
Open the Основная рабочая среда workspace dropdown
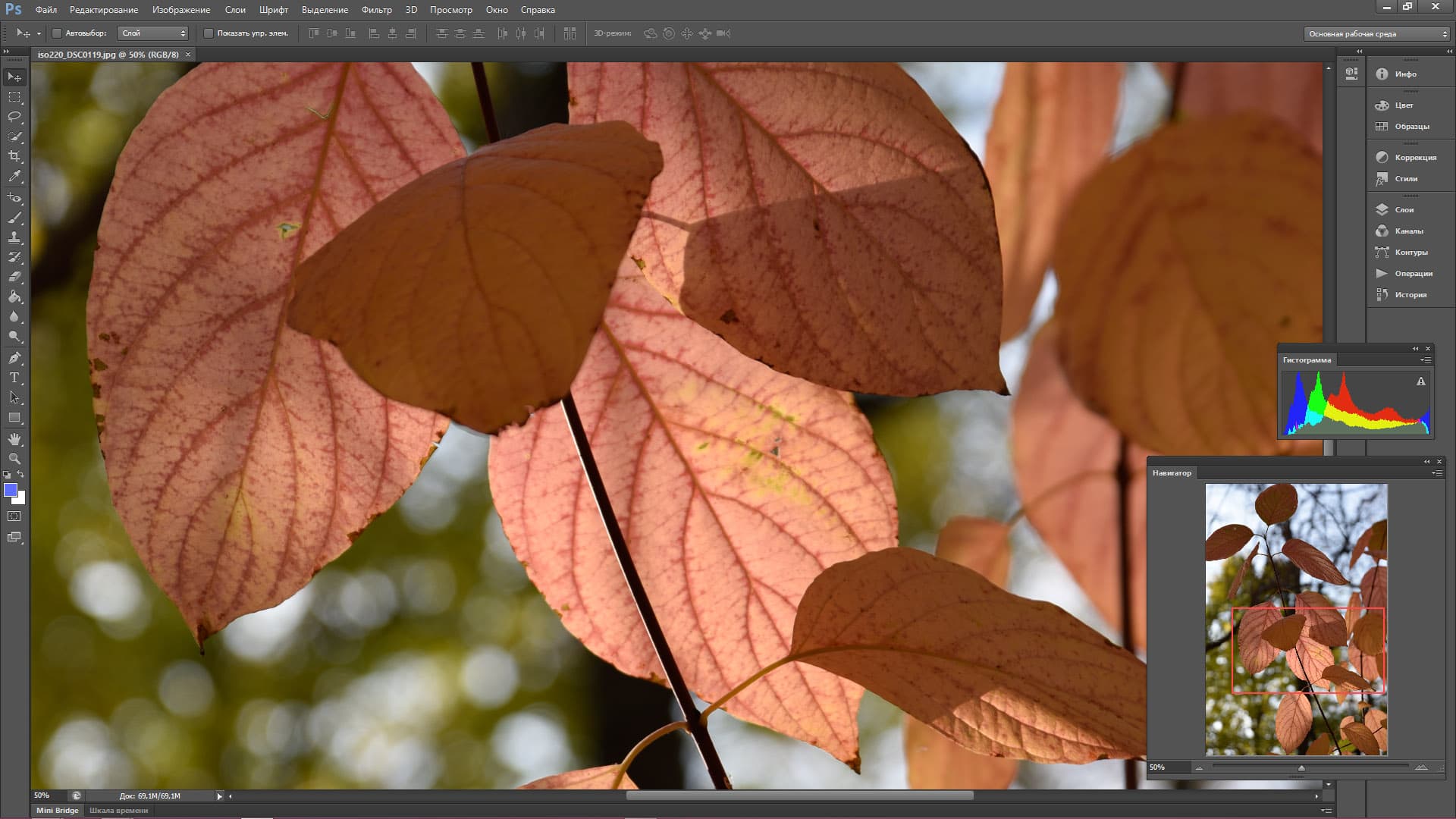(x=1376, y=34)
